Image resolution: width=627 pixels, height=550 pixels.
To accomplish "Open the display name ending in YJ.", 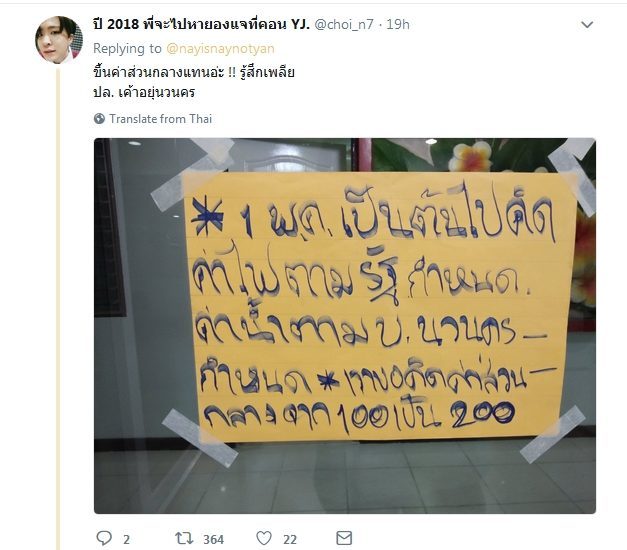I will point(201,24).
